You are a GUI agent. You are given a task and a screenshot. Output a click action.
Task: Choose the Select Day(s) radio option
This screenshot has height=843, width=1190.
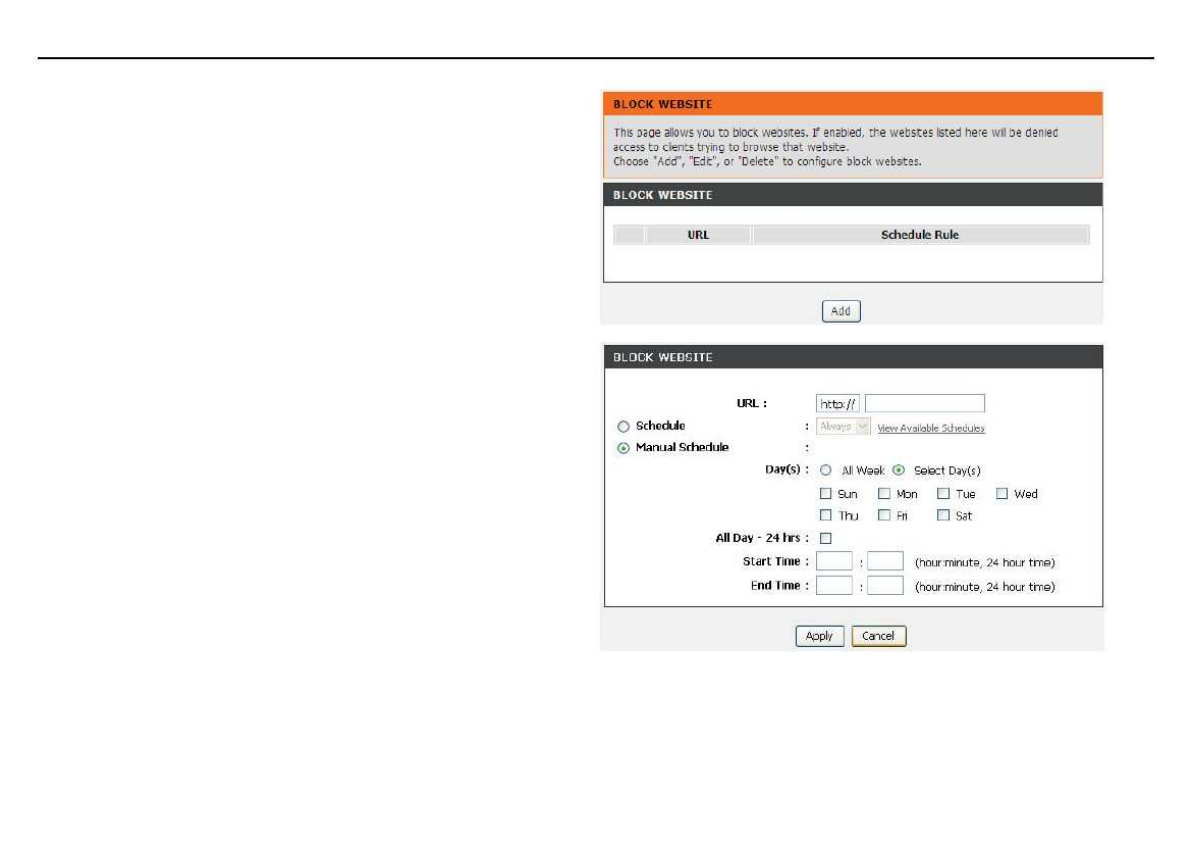click(899, 470)
